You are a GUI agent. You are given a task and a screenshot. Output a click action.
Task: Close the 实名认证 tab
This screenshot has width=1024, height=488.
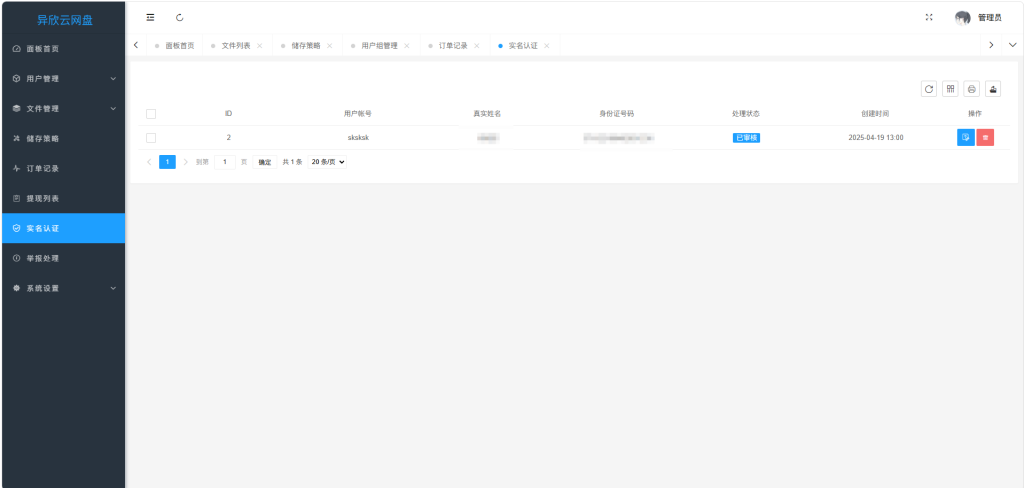click(x=547, y=46)
